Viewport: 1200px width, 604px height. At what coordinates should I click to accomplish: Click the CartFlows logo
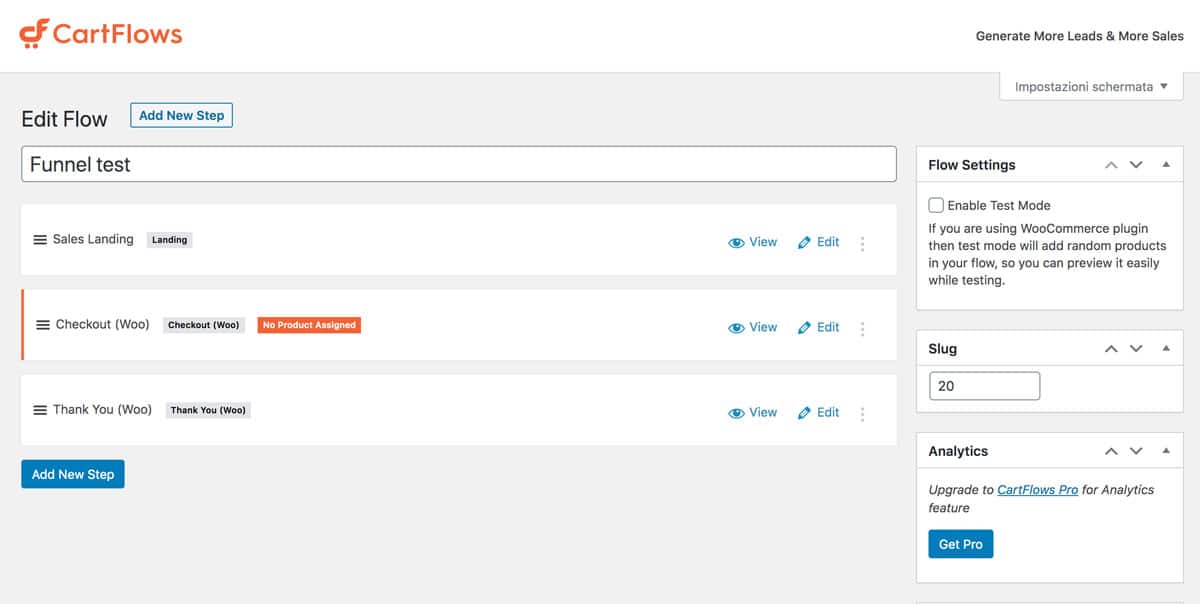[101, 34]
